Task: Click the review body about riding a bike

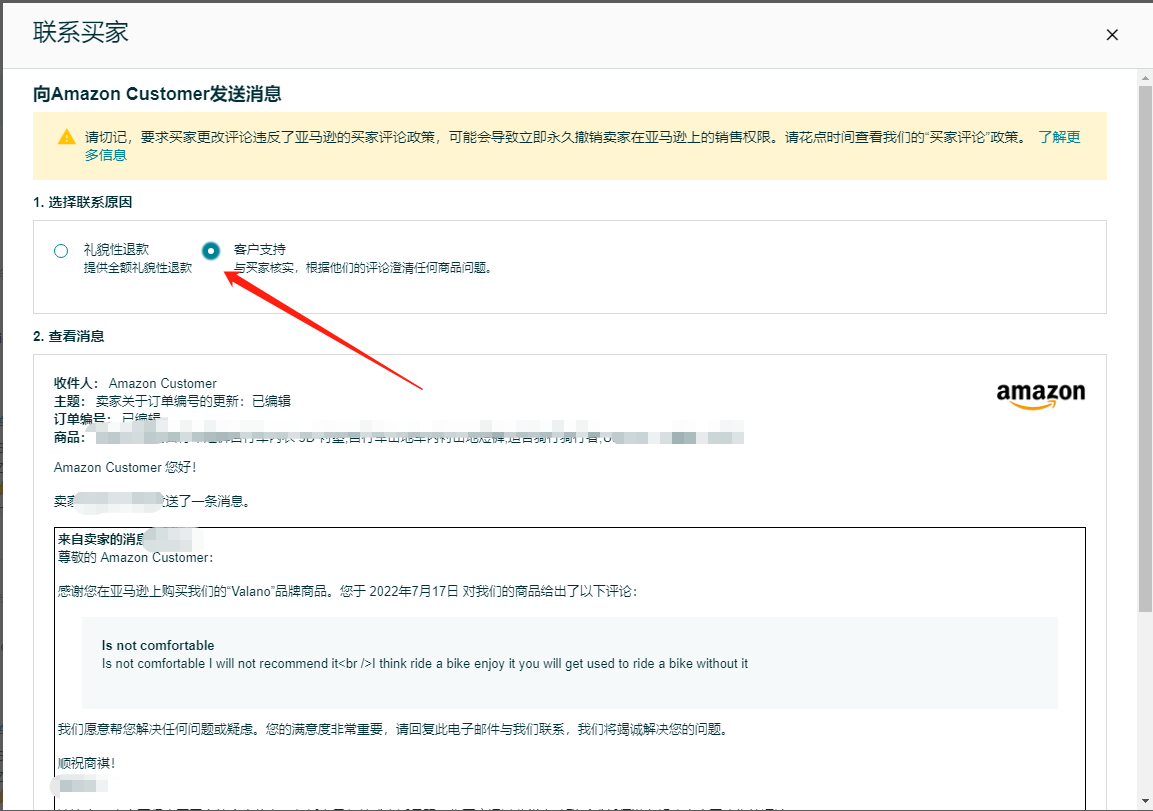Action: pyautogui.click(x=424, y=663)
